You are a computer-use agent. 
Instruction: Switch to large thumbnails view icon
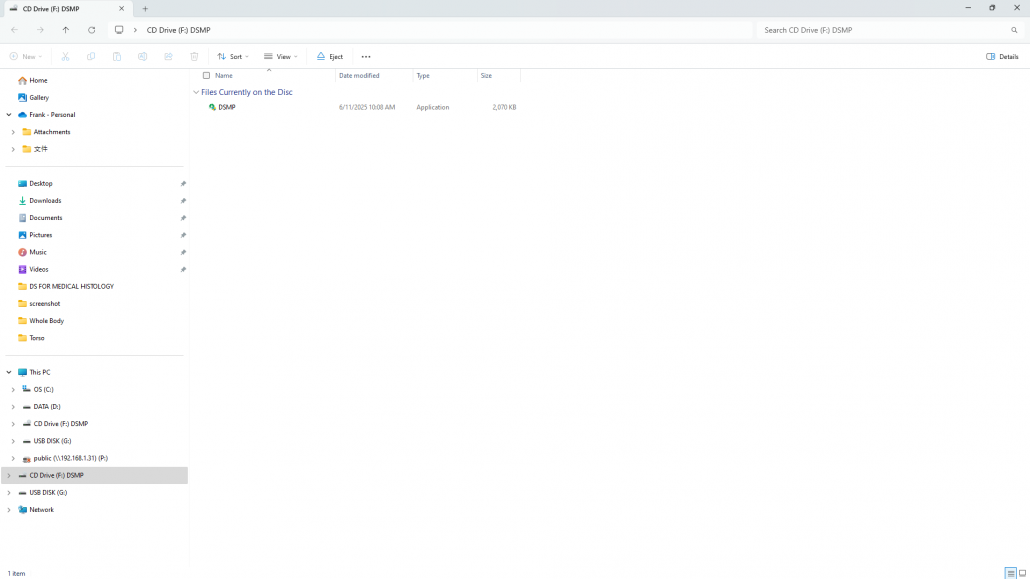tap(1022, 573)
